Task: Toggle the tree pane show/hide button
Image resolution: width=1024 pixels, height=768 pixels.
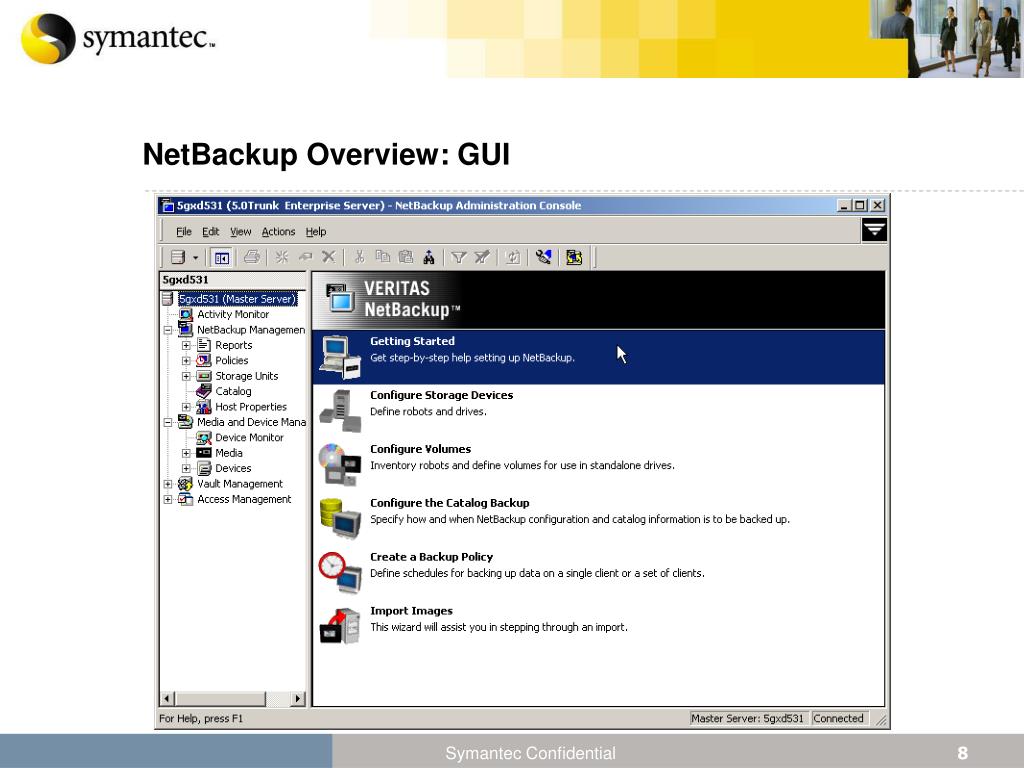Action: tap(221, 258)
